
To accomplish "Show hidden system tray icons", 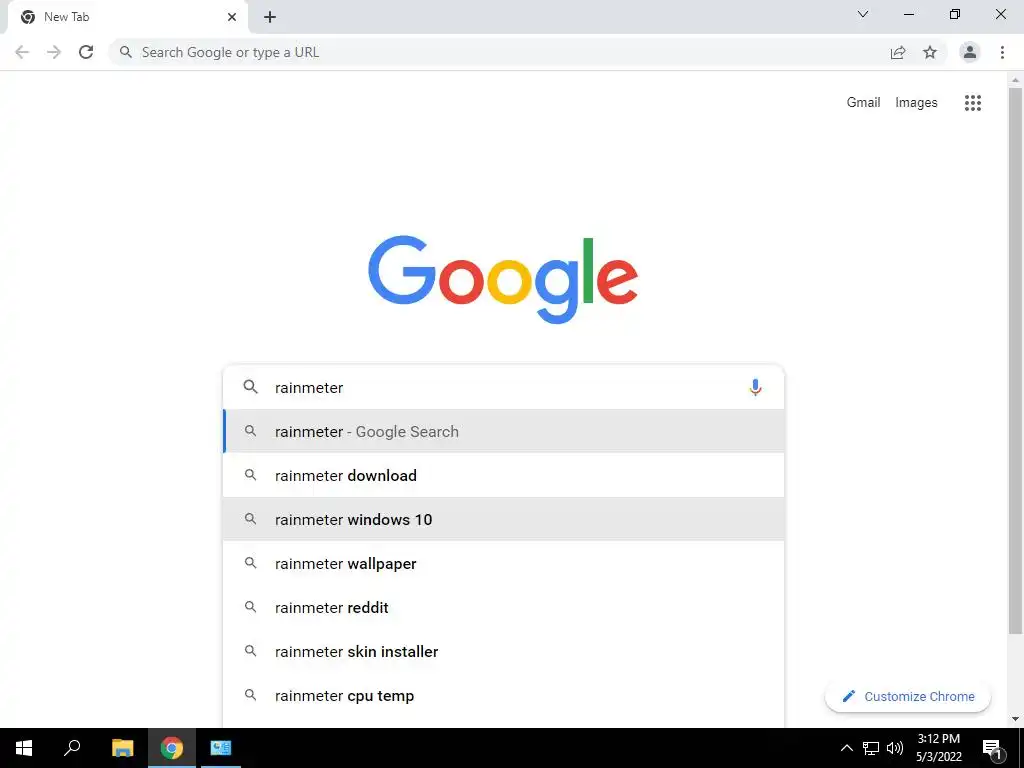I will tap(846, 748).
